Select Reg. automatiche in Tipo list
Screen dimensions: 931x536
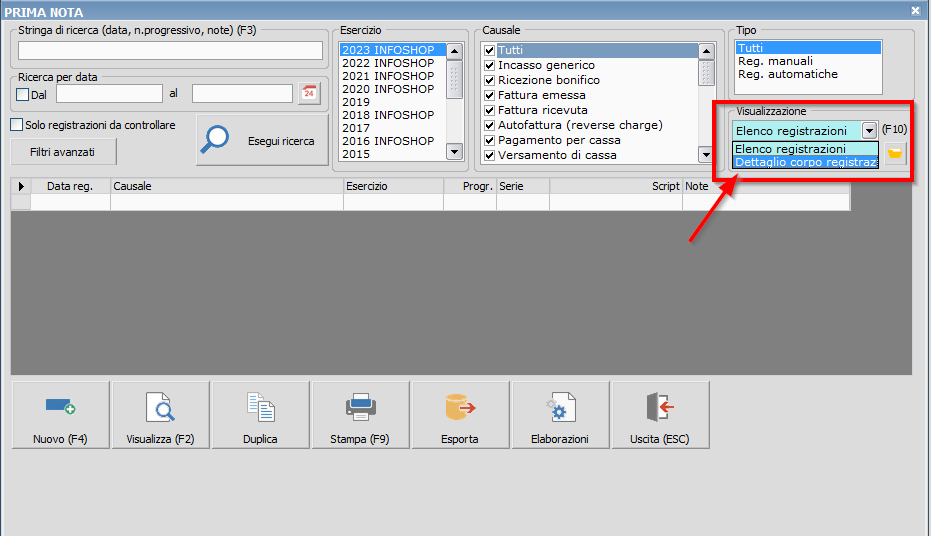click(x=808, y=74)
